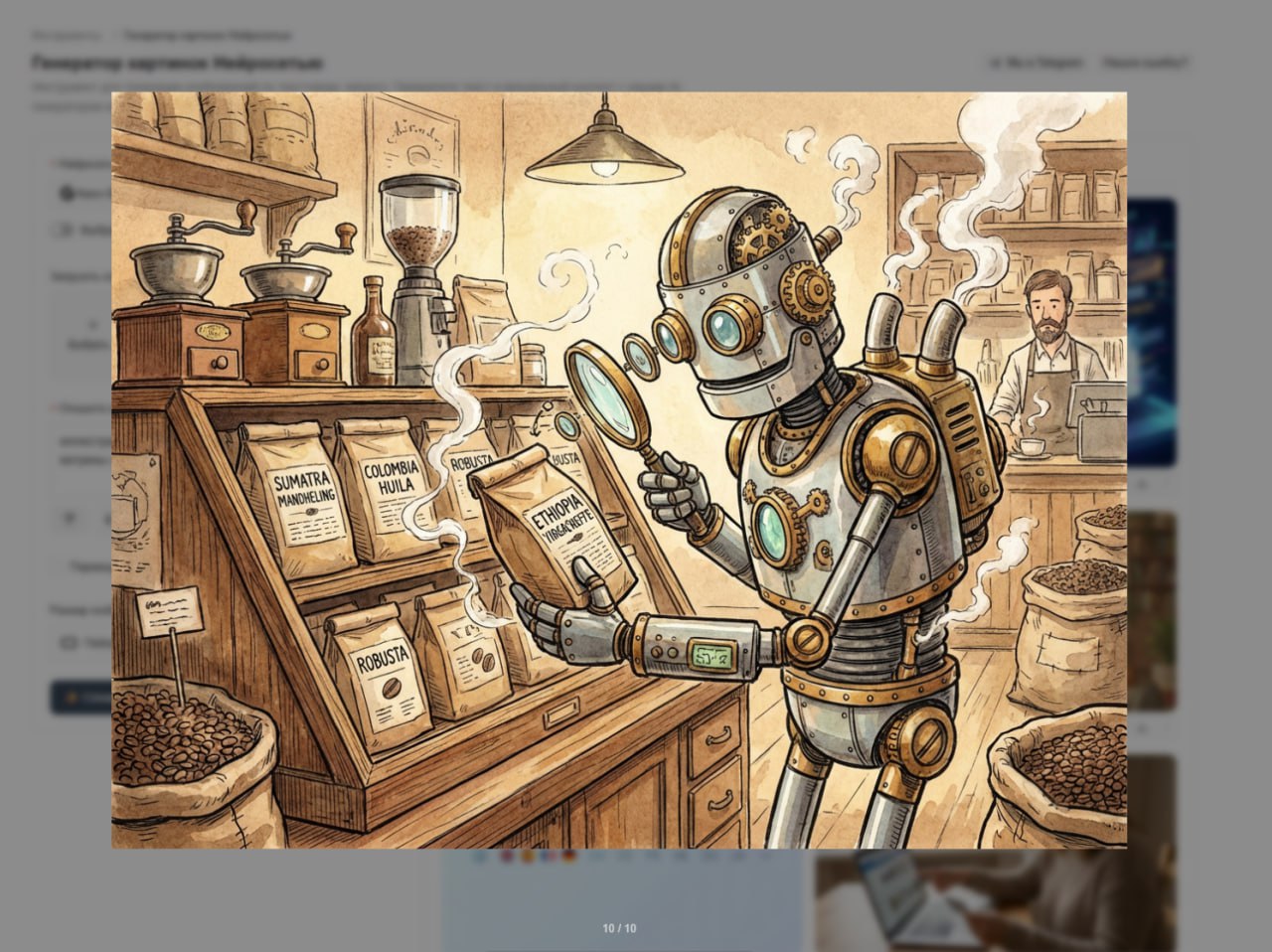Click the blurred page heading "Генератор картинок Нейросетью"

click(x=177, y=64)
